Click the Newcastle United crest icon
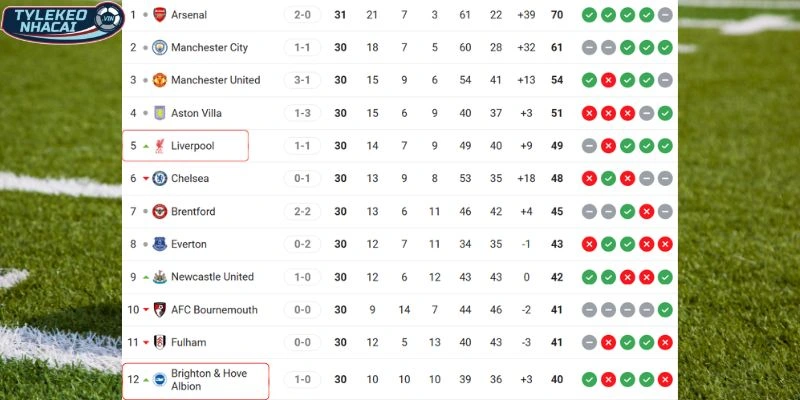The height and width of the screenshot is (400, 800). point(159,277)
